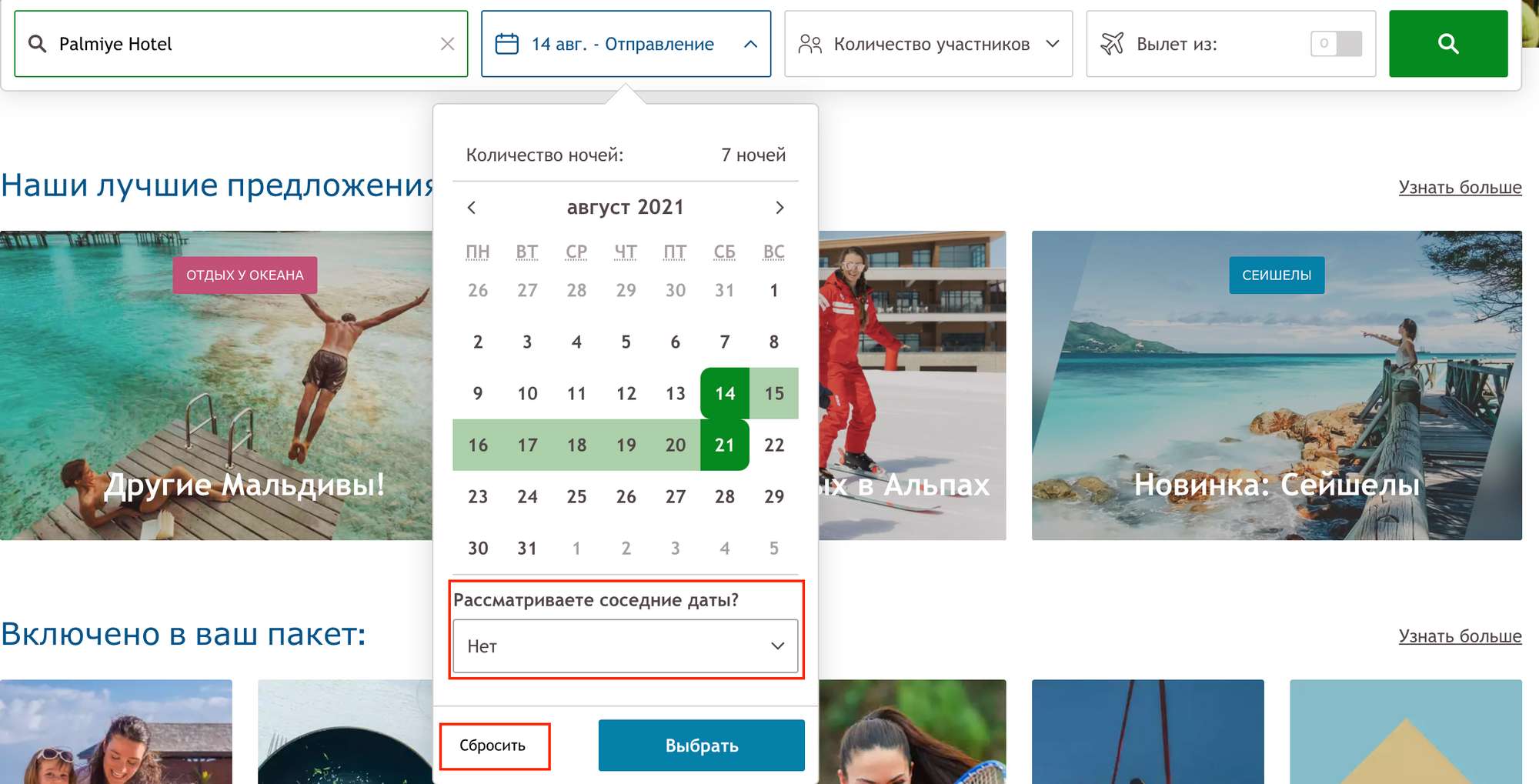Viewport: 1539px width, 784px height.
Task: Go to next month in calendar
Action: coord(780,208)
